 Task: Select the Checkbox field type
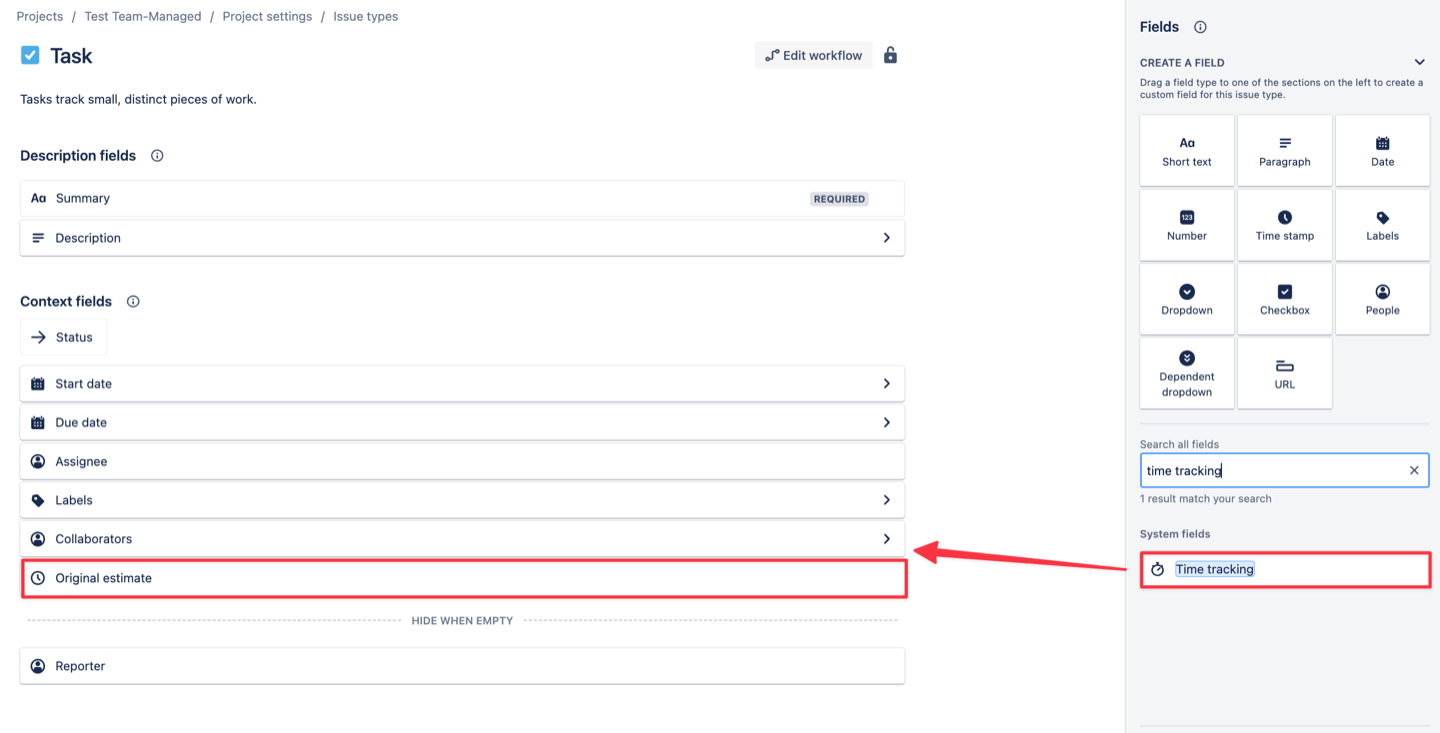pyautogui.click(x=1284, y=298)
